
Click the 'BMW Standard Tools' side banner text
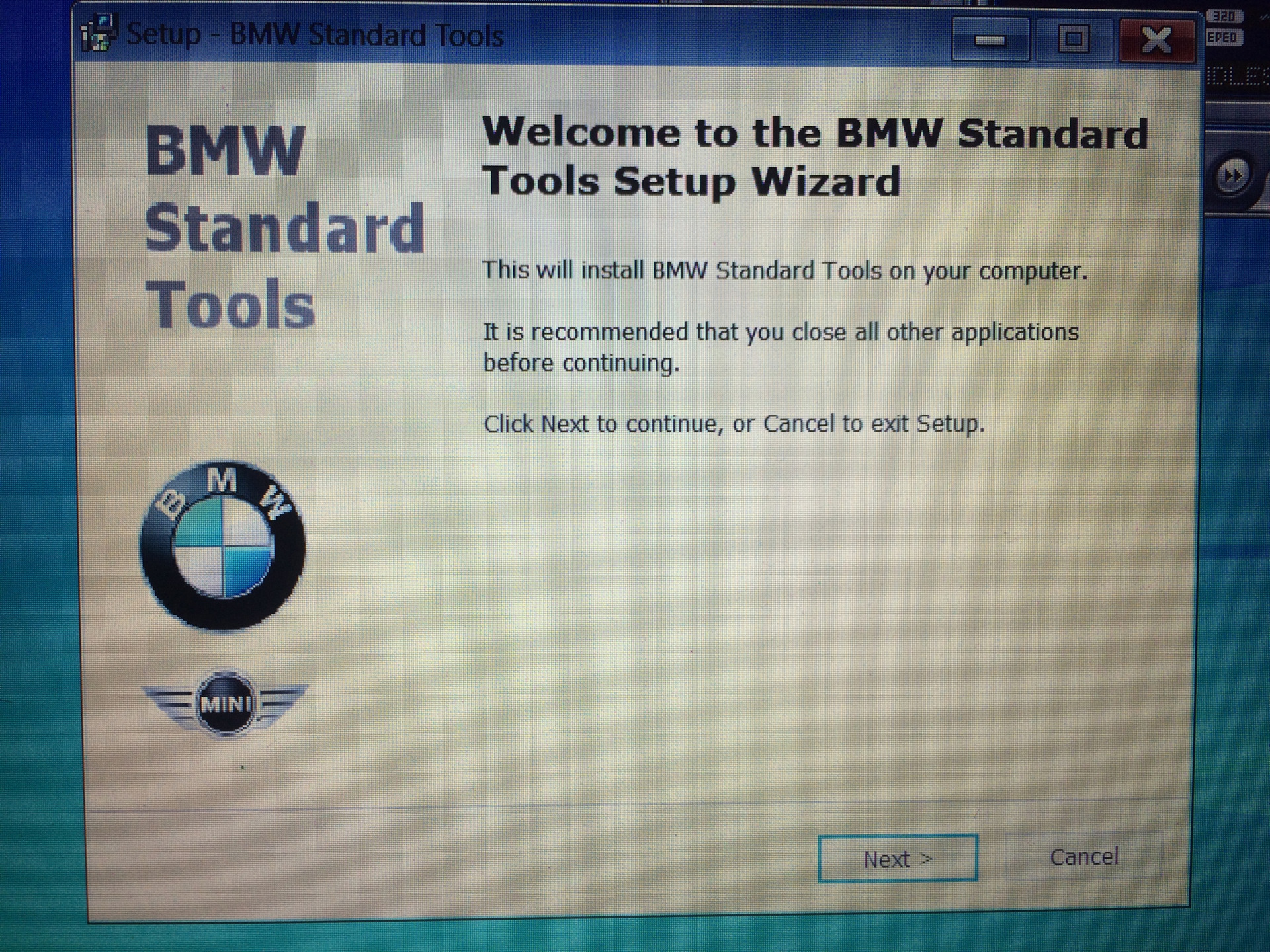point(284,227)
